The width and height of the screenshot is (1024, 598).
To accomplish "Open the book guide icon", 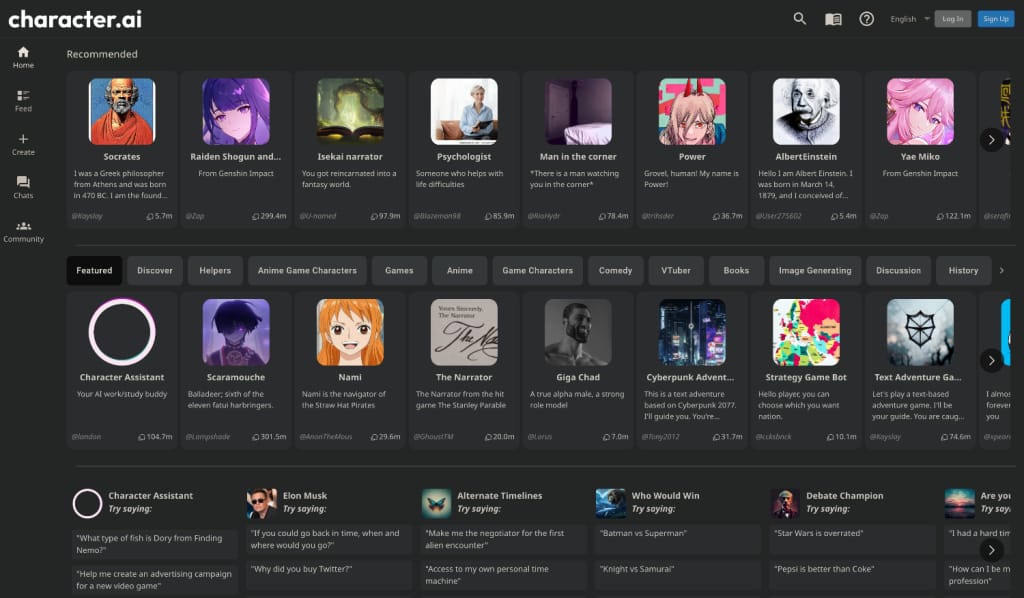I will point(833,19).
